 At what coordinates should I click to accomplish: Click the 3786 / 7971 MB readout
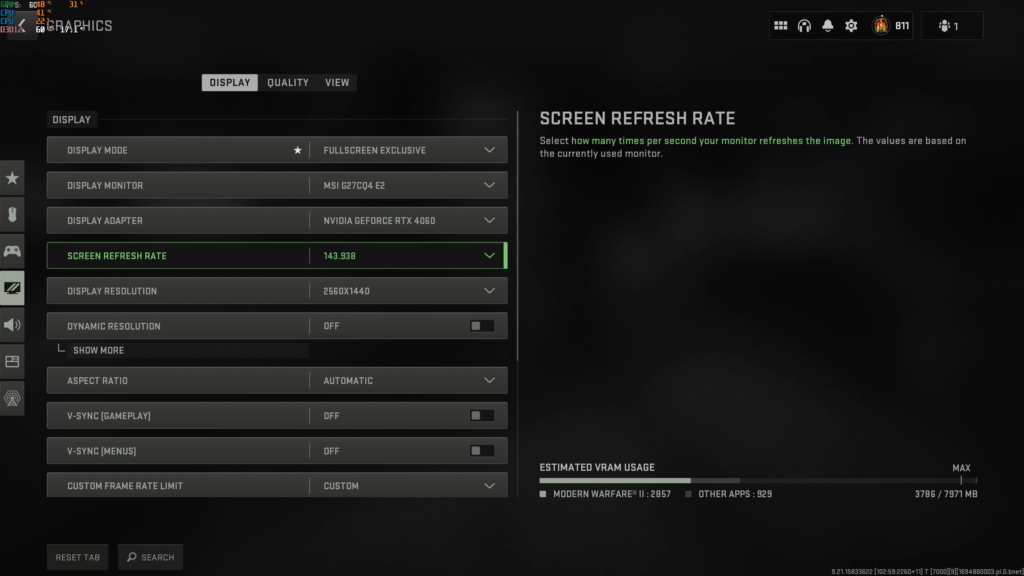click(x=946, y=494)
